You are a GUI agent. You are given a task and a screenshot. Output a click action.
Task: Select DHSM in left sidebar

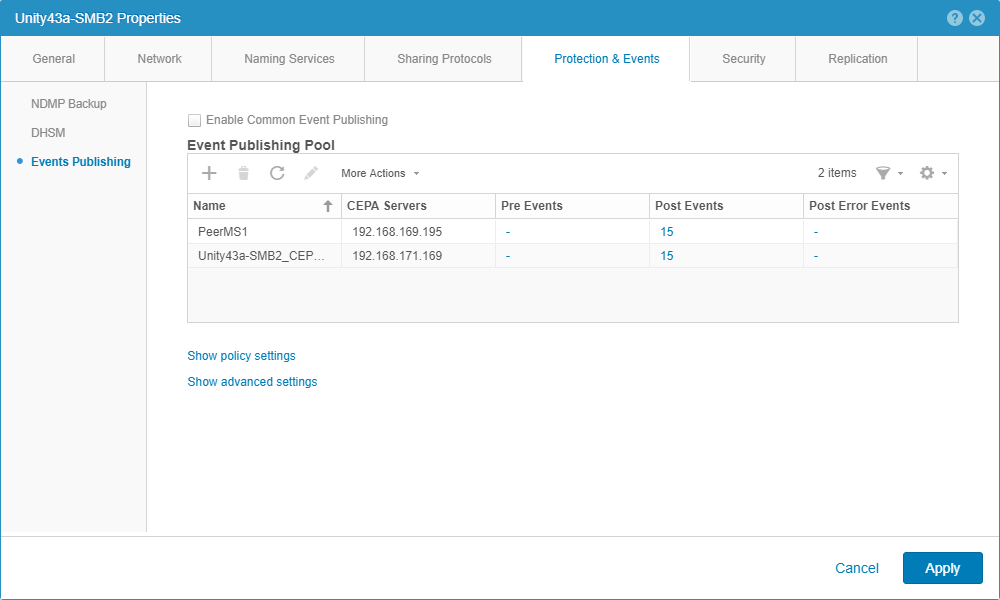(48, 133)
